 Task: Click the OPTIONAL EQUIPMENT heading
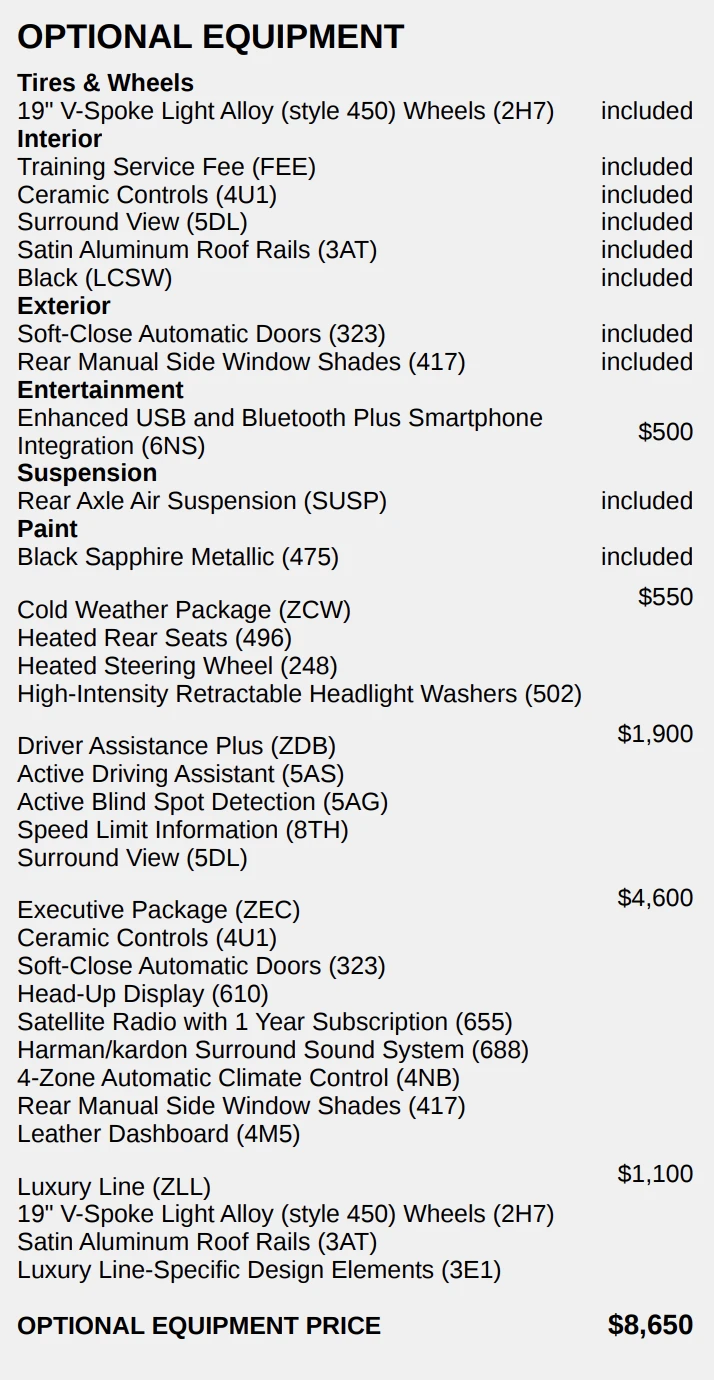click(210, 37)
